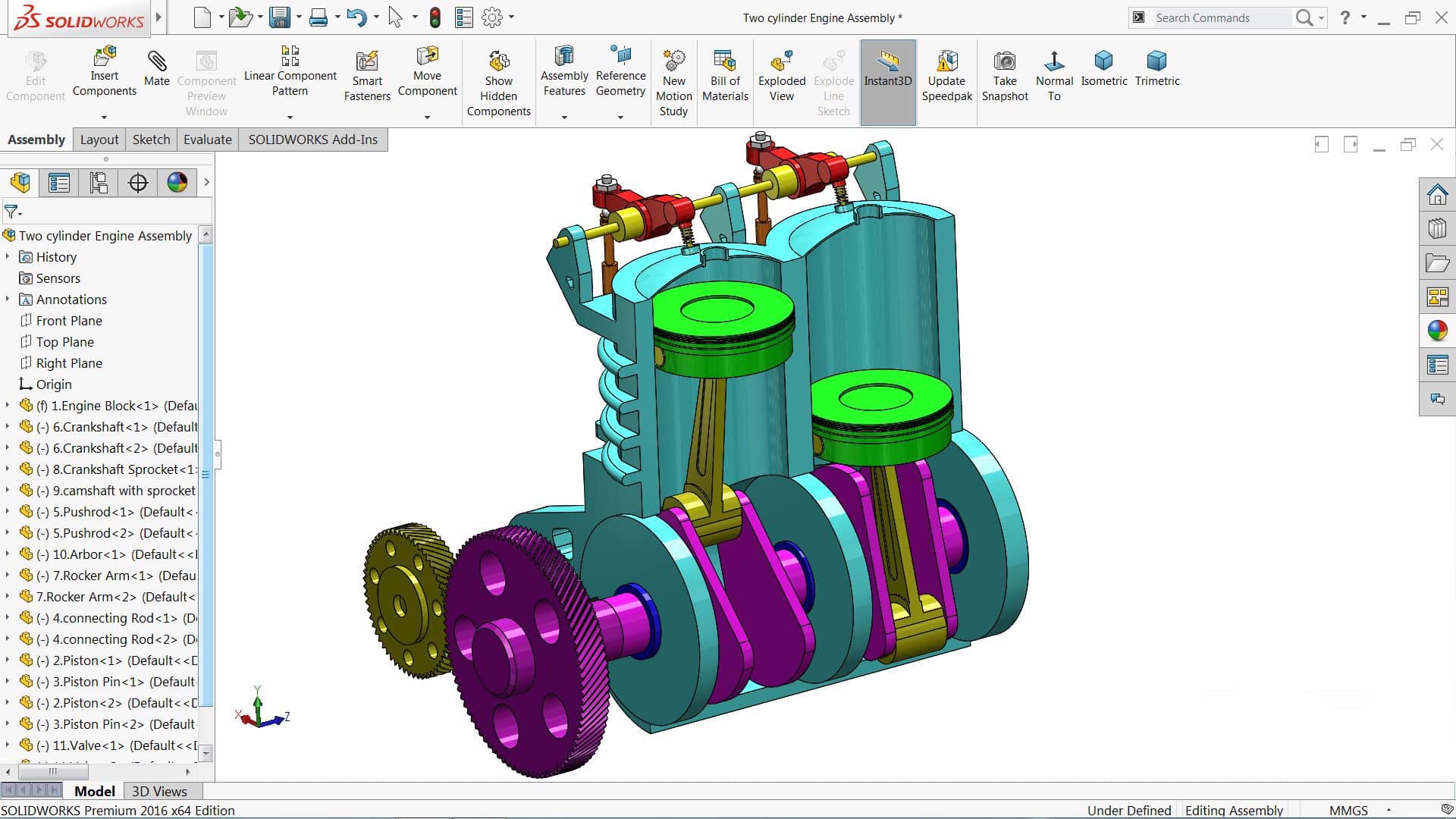Click SOLIDWORKS logo menu flyout arrow
Viewport: 1456px width, 819px height.
[158, 17]
